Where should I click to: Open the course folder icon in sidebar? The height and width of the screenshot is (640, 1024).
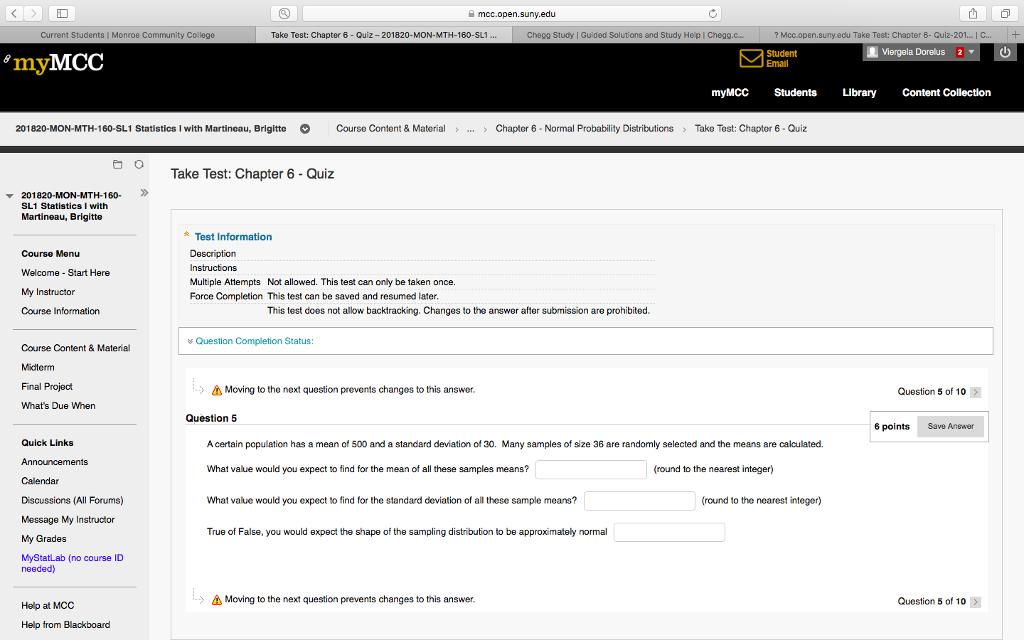(x=118, y=165)
